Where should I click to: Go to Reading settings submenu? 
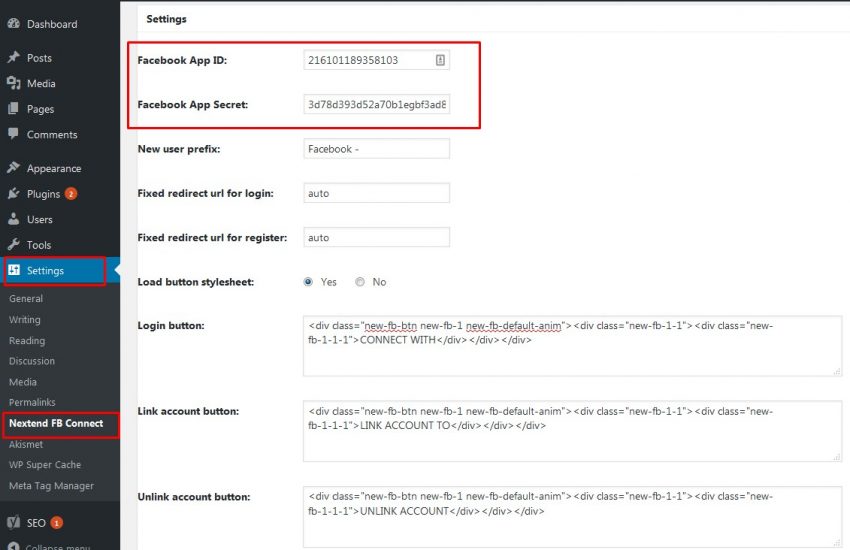point(27,340)
